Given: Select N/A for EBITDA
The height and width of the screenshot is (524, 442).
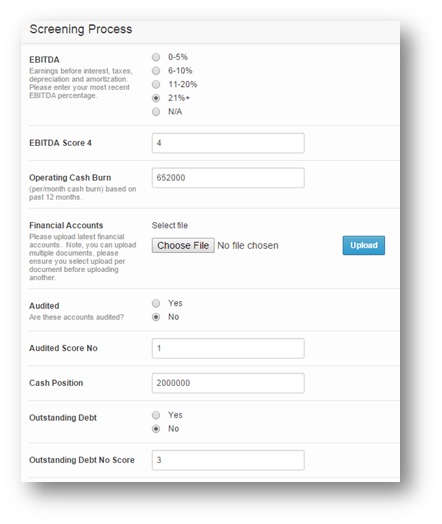Looking at the screenshot, I should (x=156, y=112).
